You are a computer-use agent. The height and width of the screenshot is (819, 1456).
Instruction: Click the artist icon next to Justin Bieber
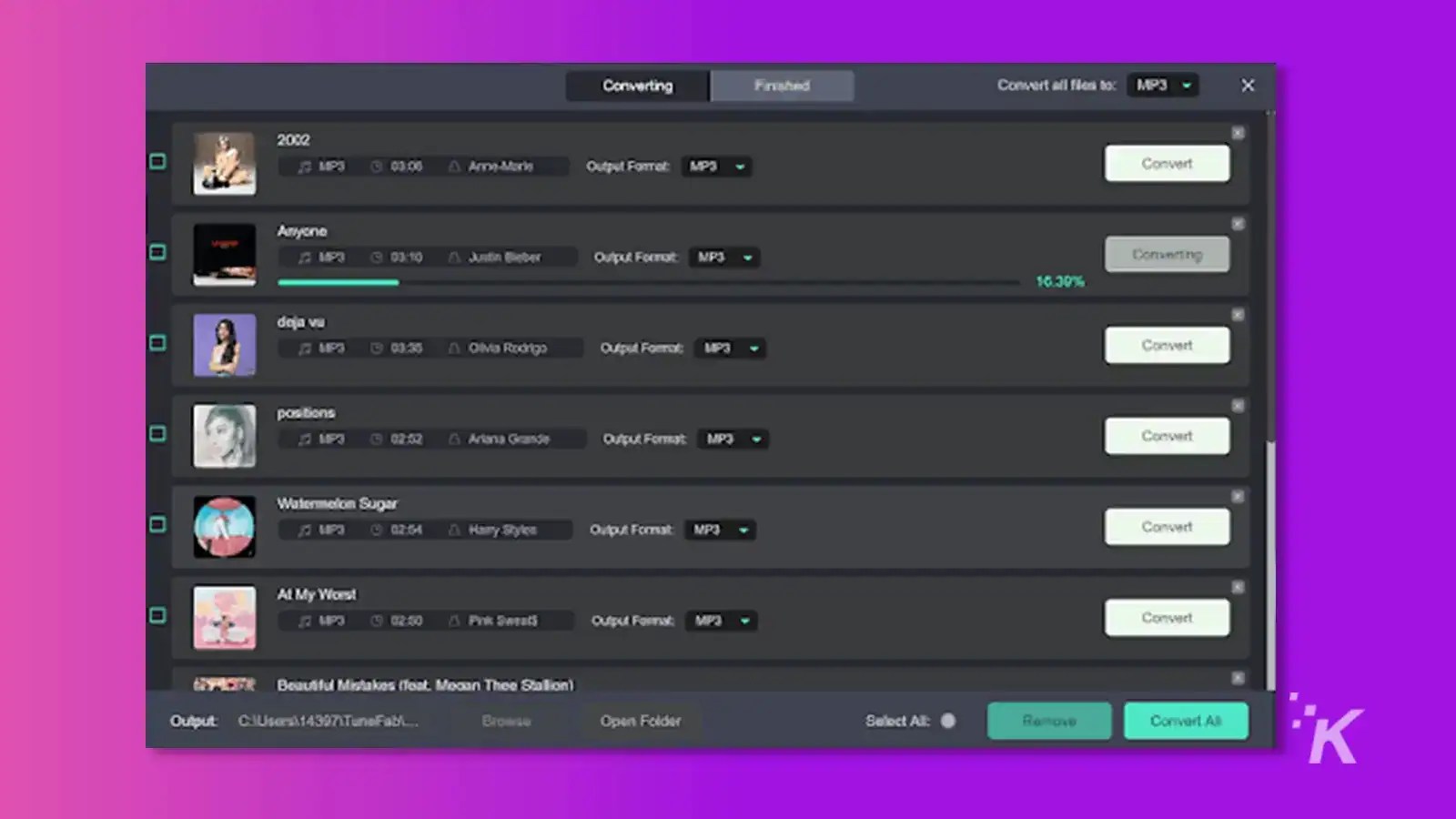[x=453, y=258]
